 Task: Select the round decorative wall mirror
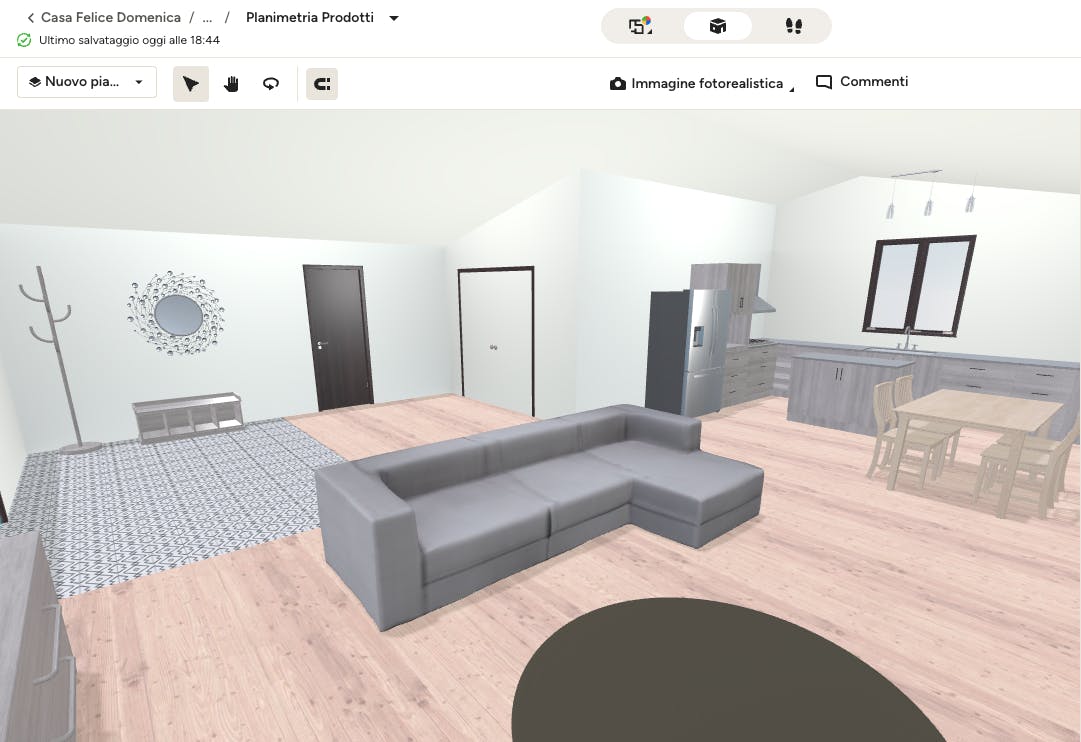[176, 314]
